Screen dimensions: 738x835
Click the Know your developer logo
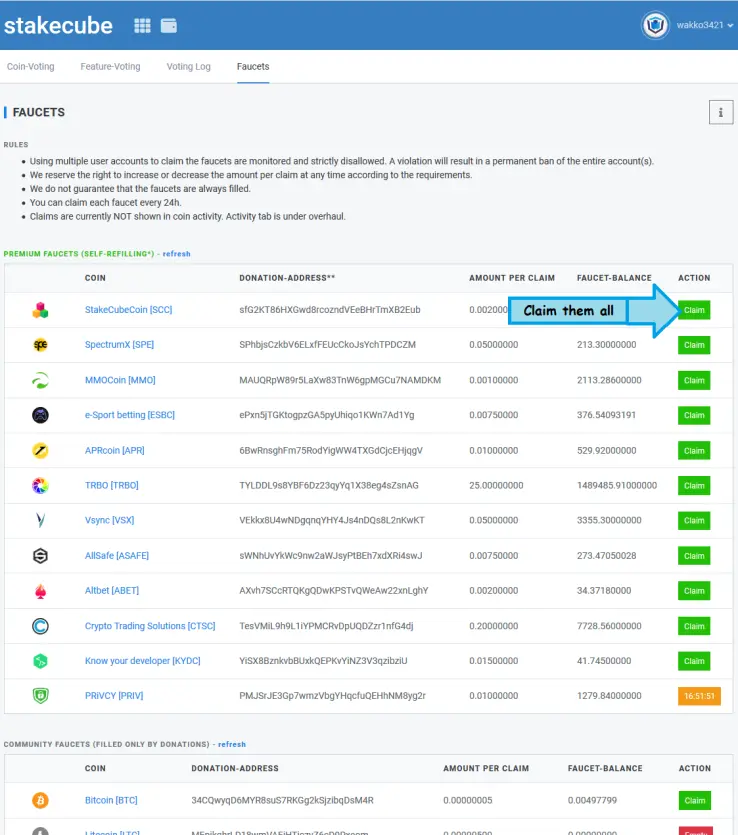[40, 661]
